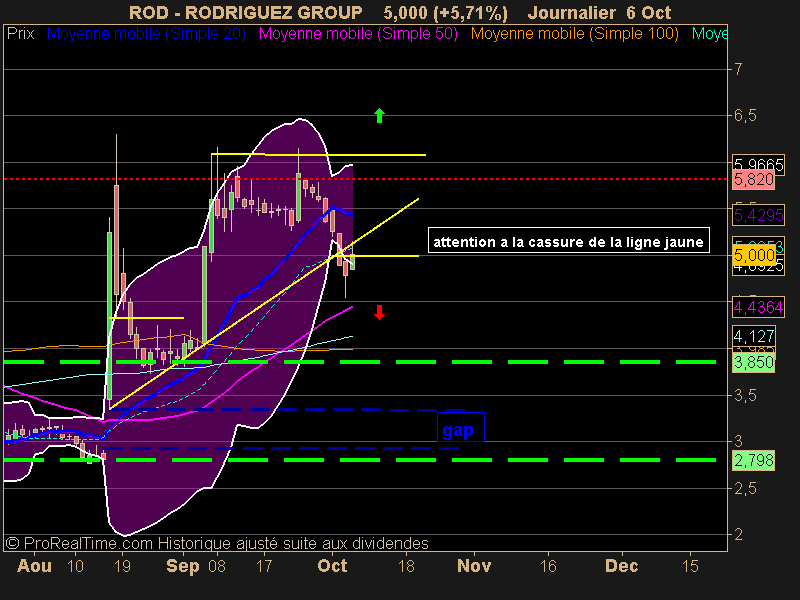Click 'Moyenne mobile (Simple 20)' legend entry

coord(146,34)
